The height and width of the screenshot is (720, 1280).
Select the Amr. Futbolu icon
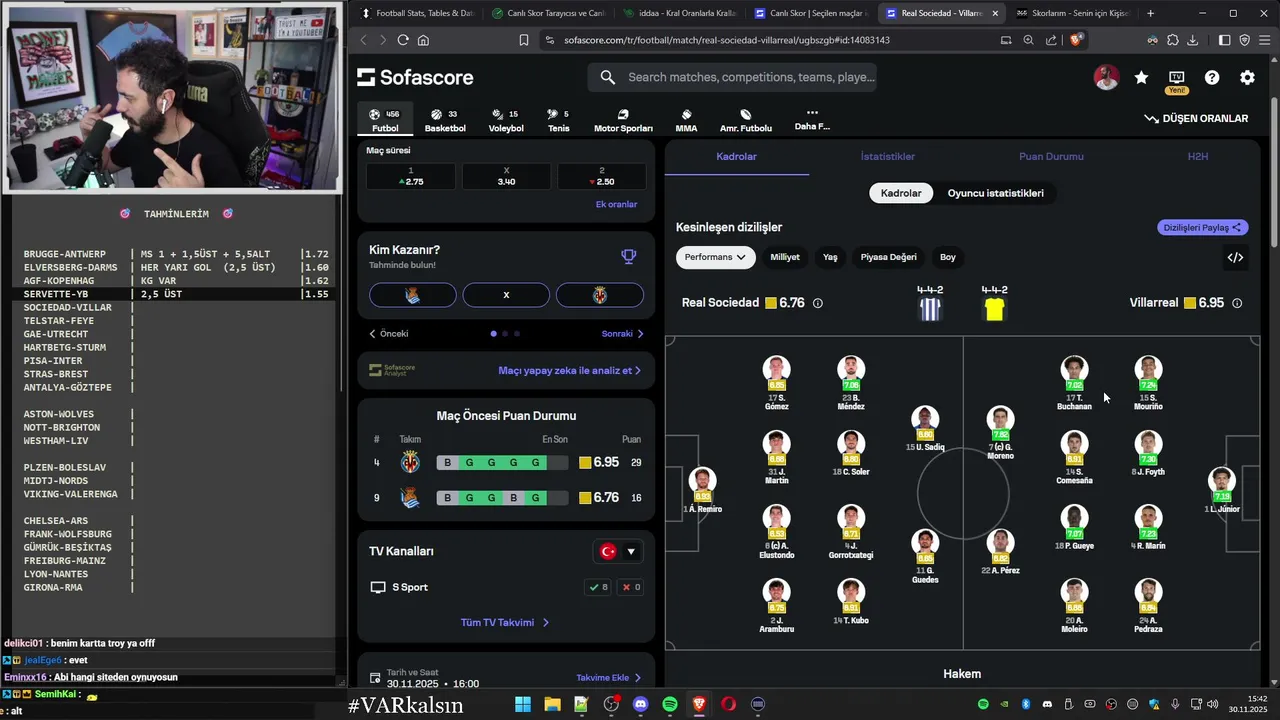click(x=745, y=121)
